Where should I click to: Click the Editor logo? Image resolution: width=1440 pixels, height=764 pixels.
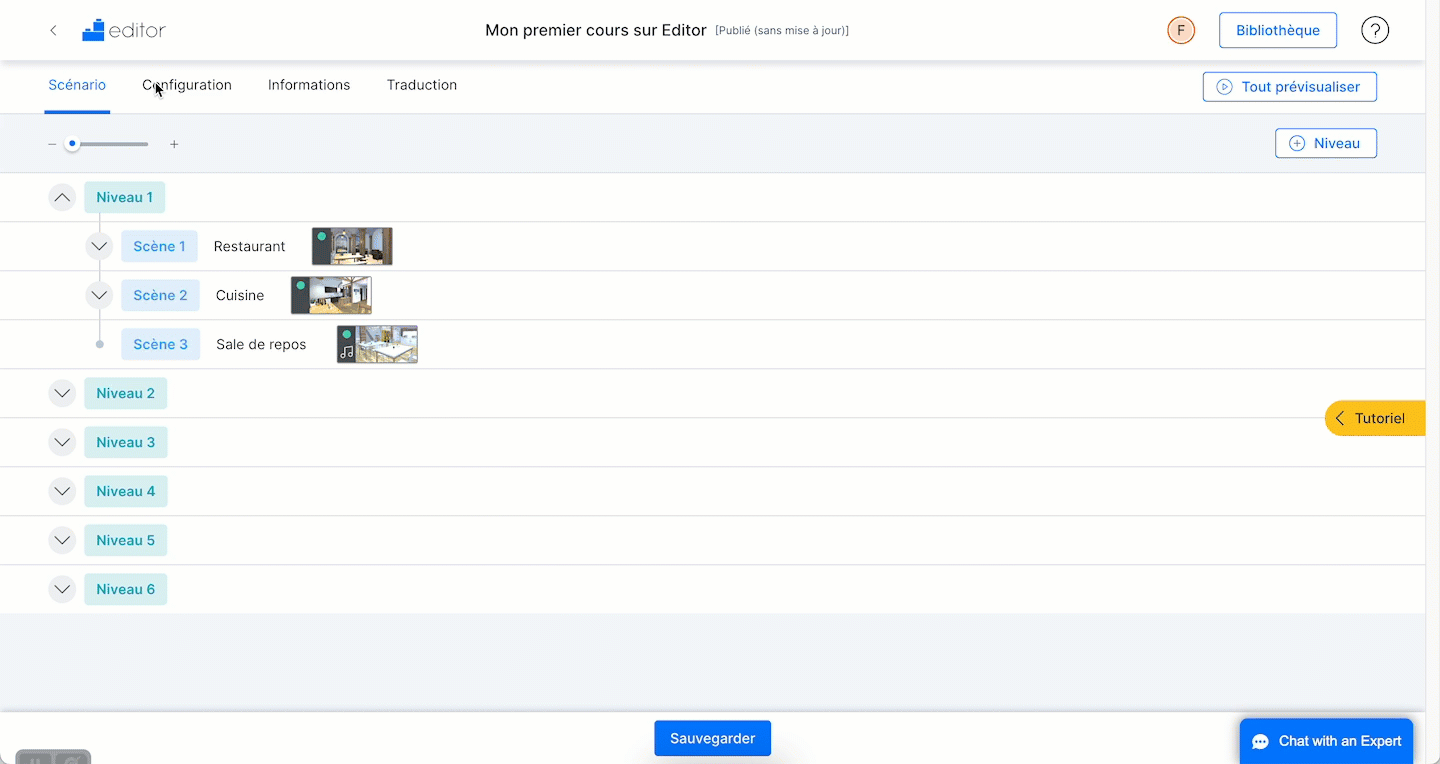pyautogui.click(x=124, y=30)
